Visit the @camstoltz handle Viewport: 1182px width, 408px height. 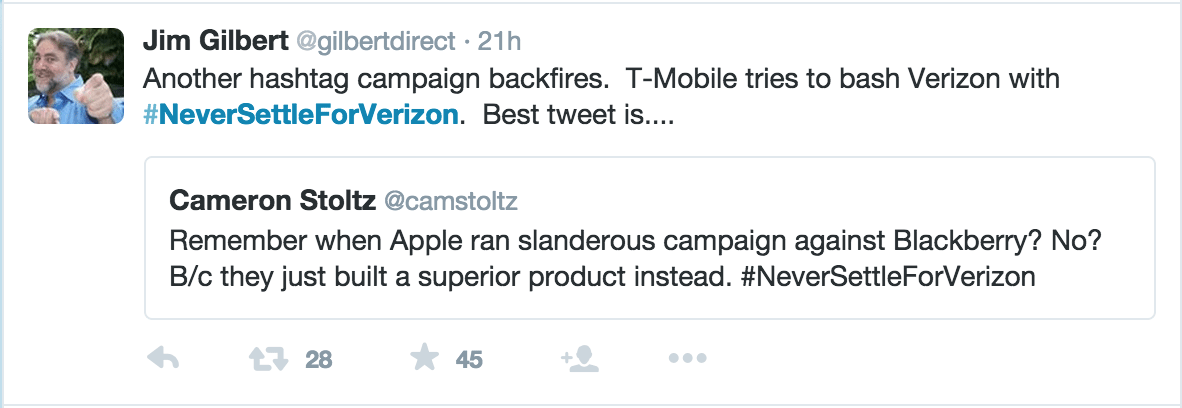(x=451, y=201)
